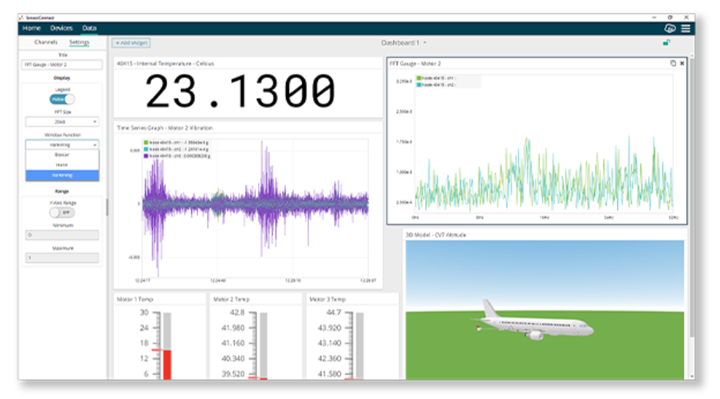The image size is (720, 399).
Task: Collapse the Window Function dropdown
Action: (62, 145)
